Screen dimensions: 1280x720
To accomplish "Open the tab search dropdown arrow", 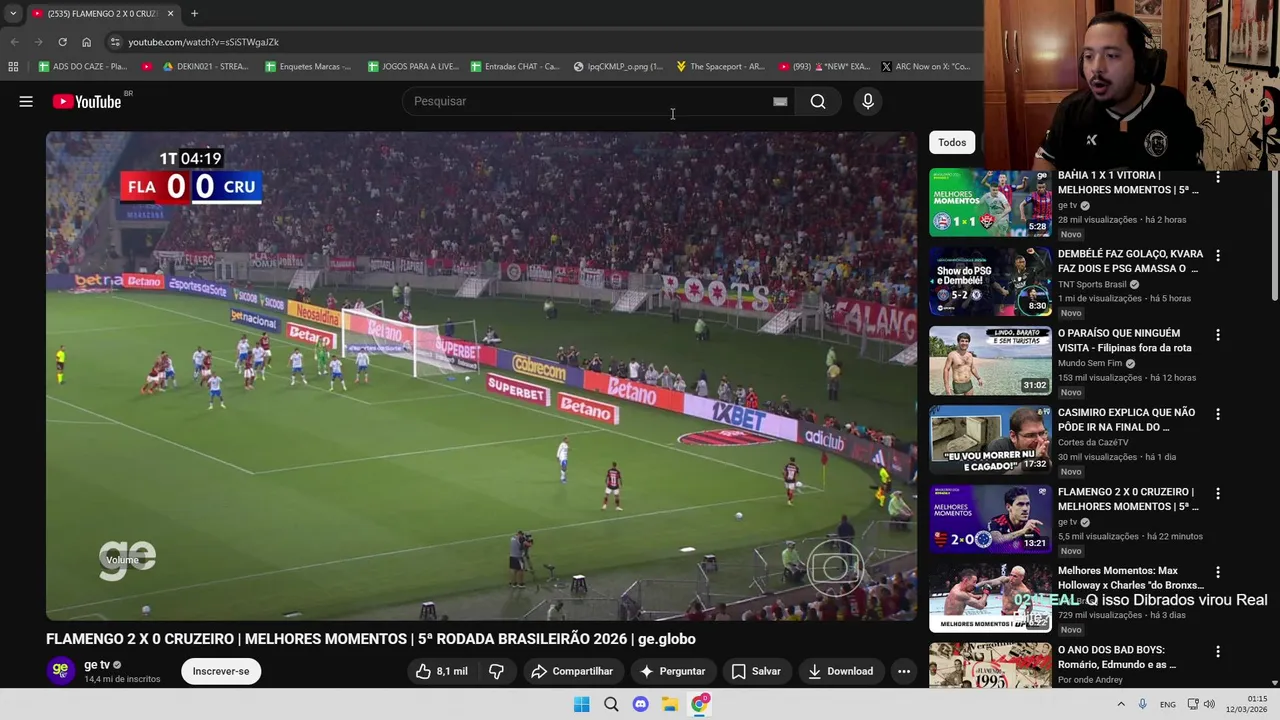I will coord(13,13).
